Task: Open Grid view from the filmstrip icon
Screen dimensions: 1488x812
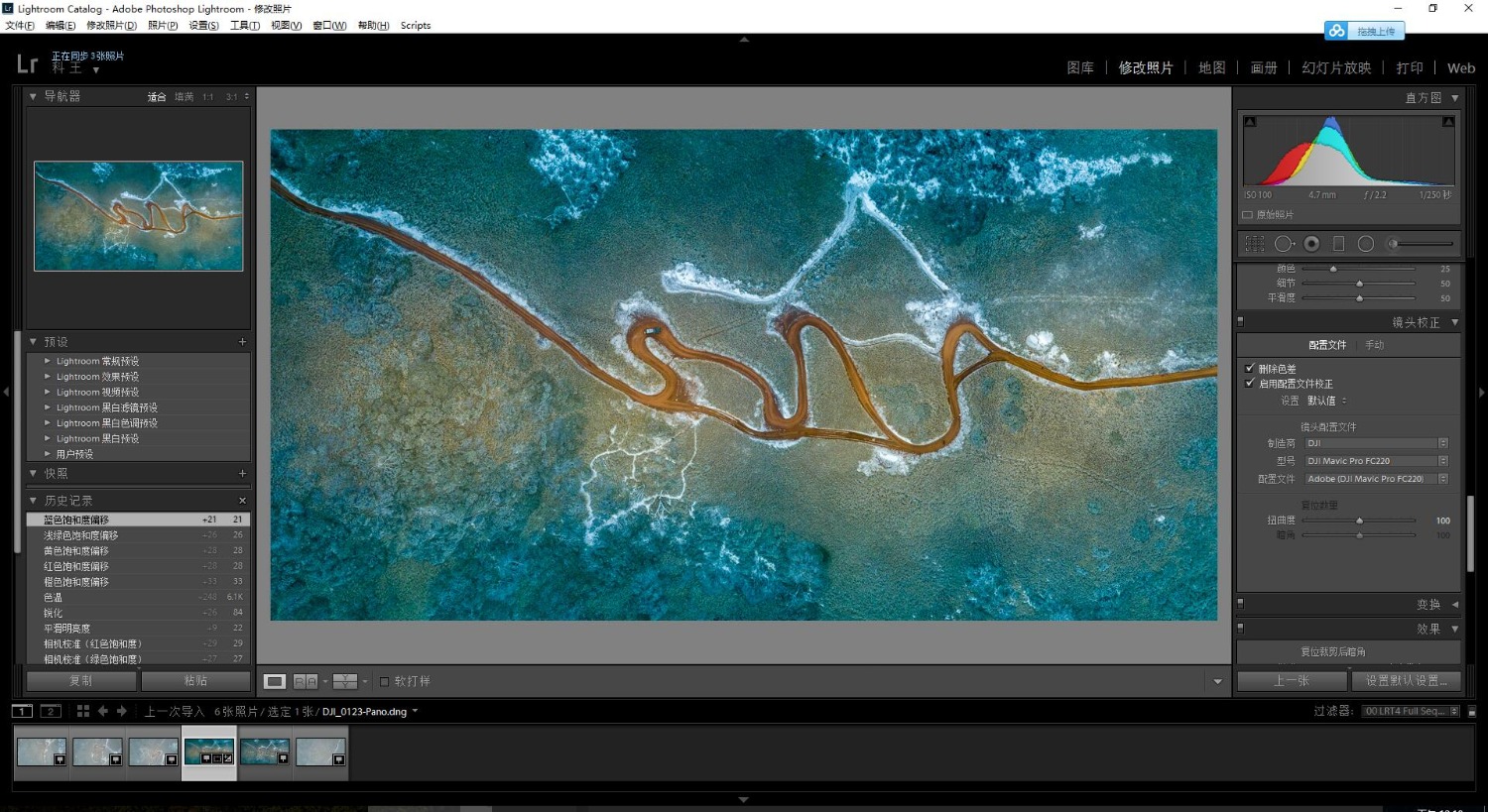Action: 83,711
